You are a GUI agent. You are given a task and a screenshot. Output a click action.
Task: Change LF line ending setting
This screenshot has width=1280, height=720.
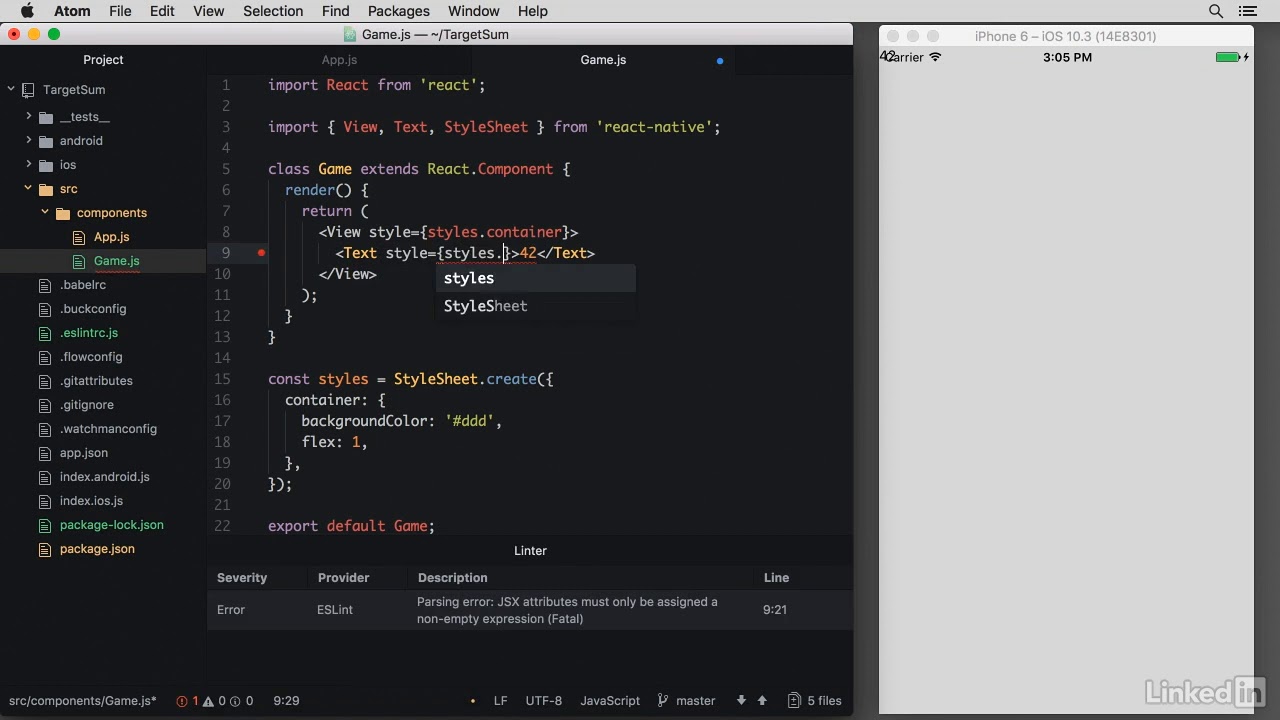[x=500, y=701]
